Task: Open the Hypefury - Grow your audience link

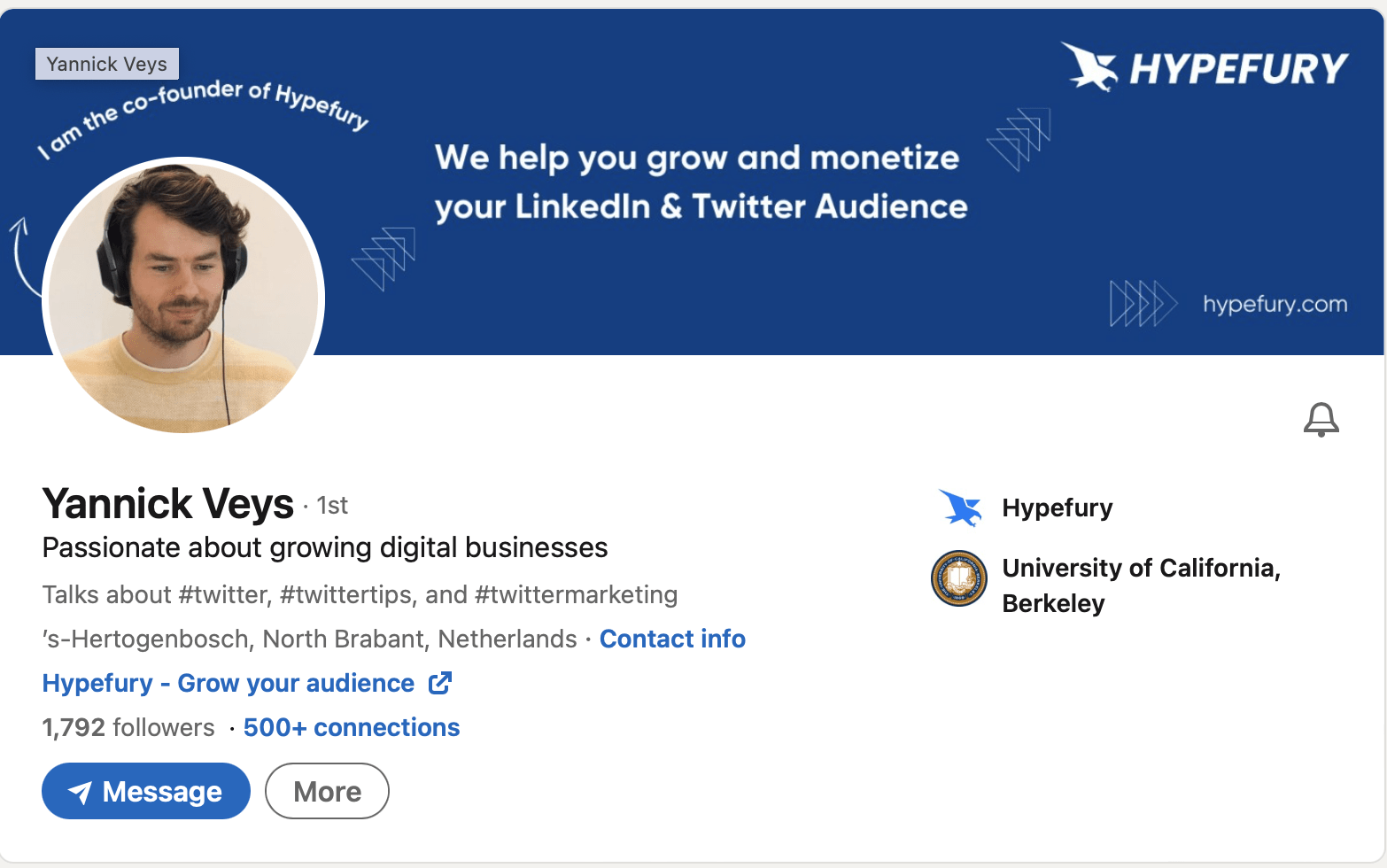Action: pyautogui.click(x=227, y=683)
